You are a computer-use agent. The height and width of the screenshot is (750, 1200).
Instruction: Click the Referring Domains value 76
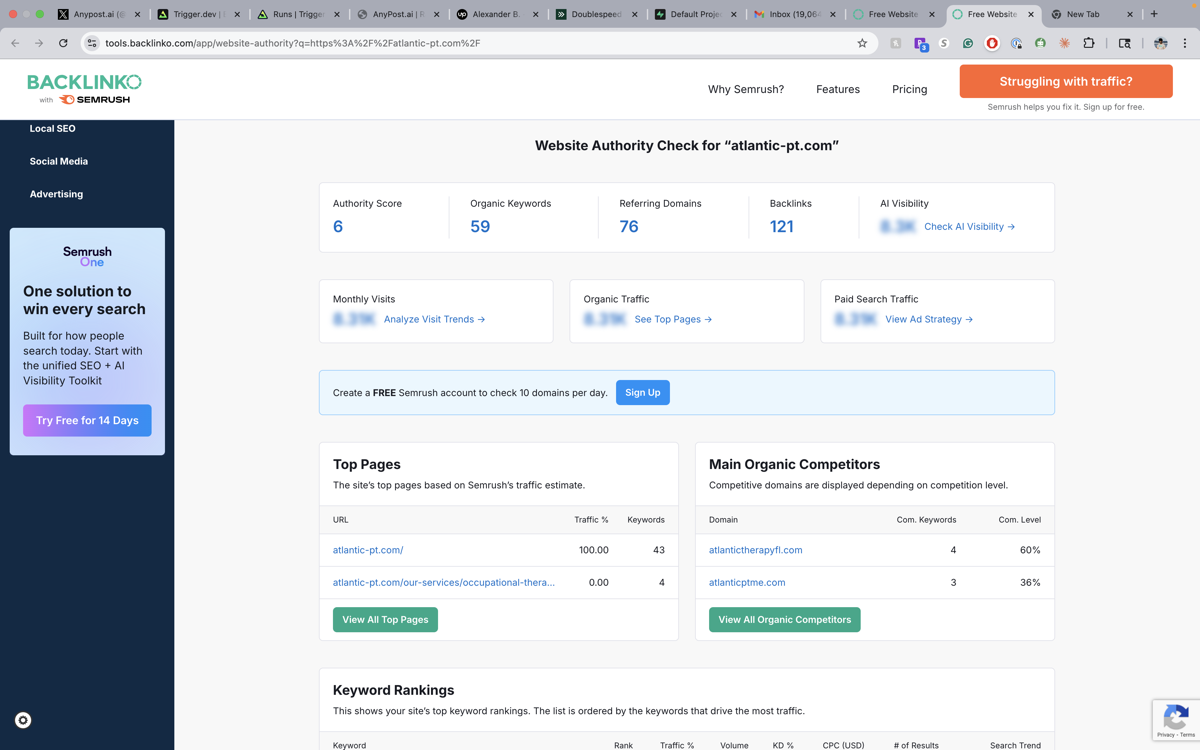(x=629, y=227)
